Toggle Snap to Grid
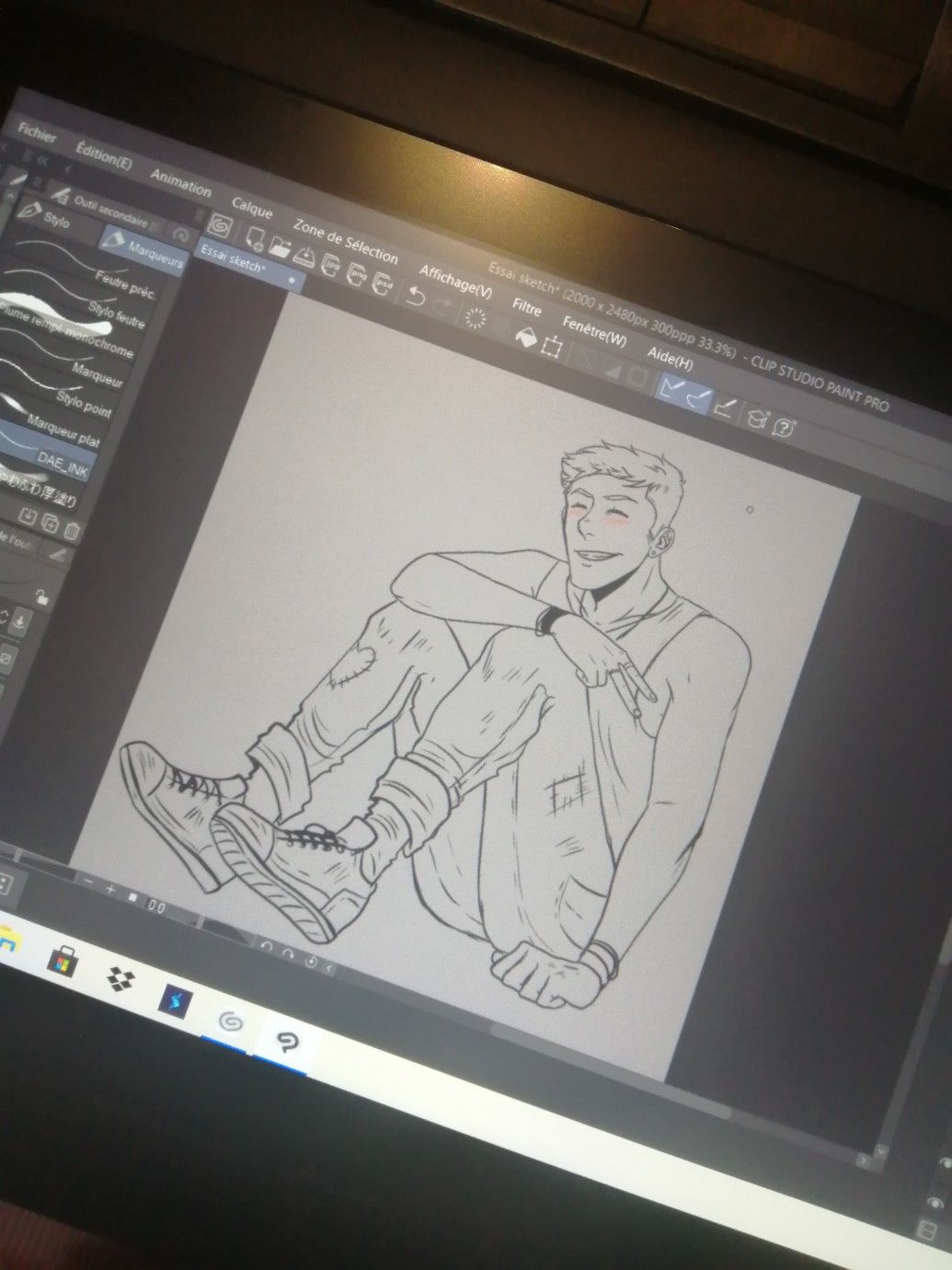The image size is (952, 1270). (726, 410)
